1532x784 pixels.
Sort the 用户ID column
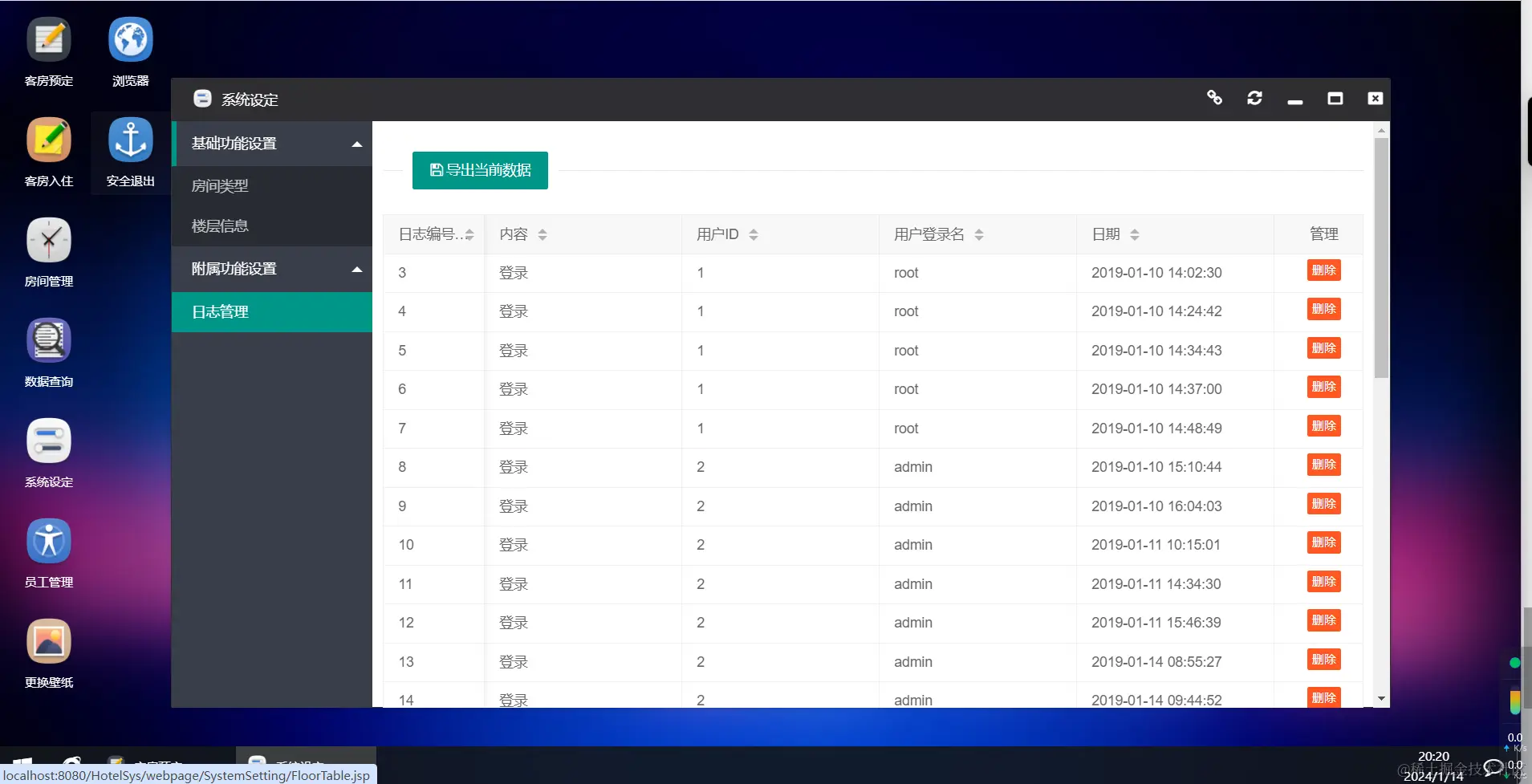click(x=754, y=234)
